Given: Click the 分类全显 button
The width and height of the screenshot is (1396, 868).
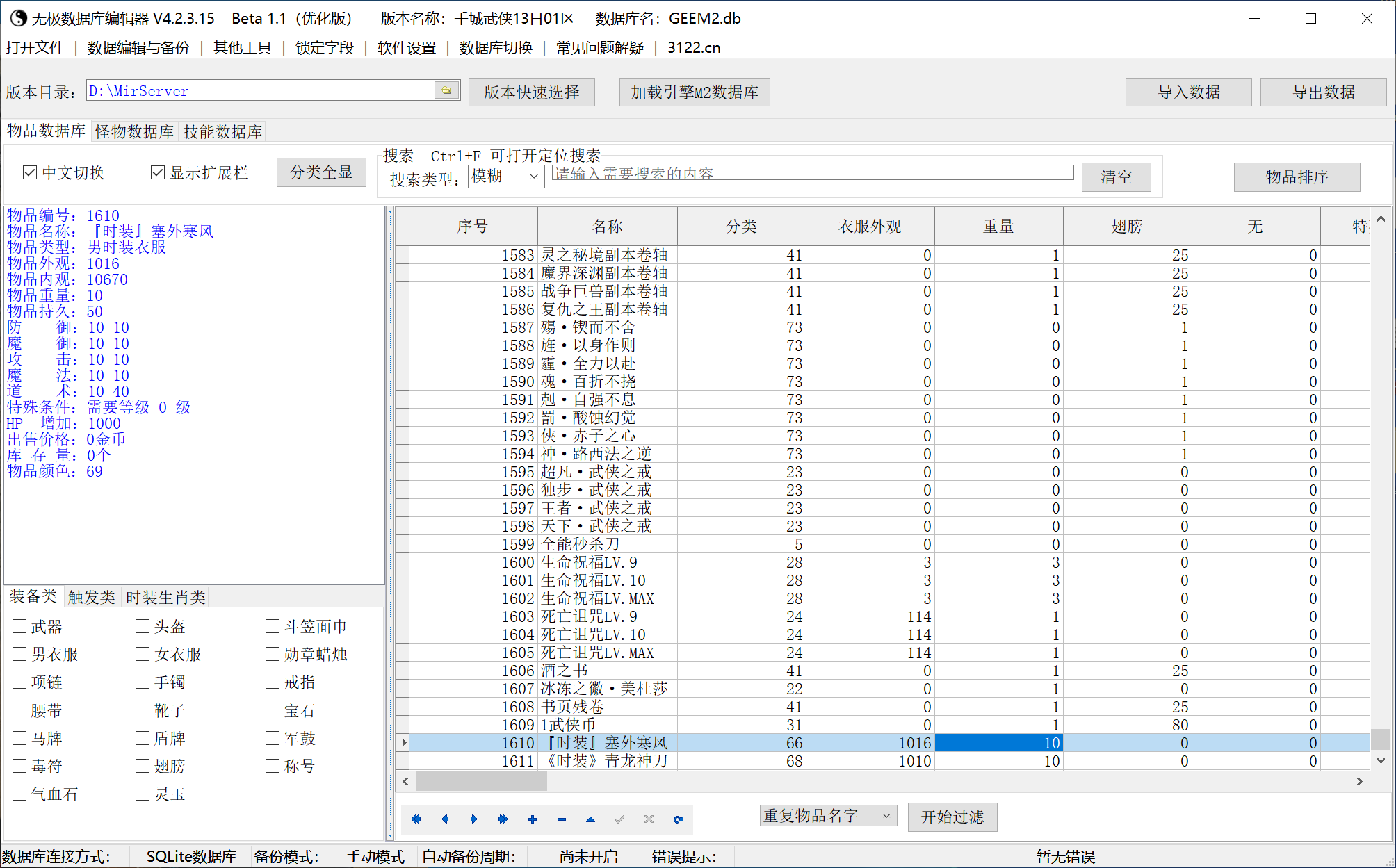Looking at the screenshot, I should pos(321,172).
